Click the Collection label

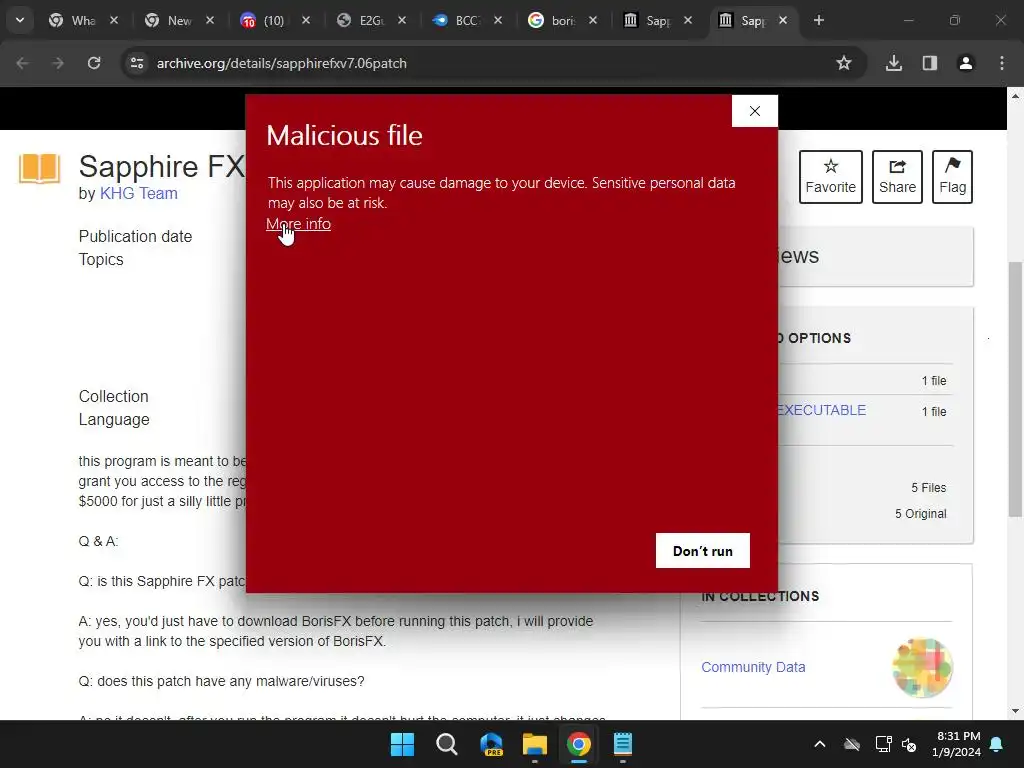[114, 396]
